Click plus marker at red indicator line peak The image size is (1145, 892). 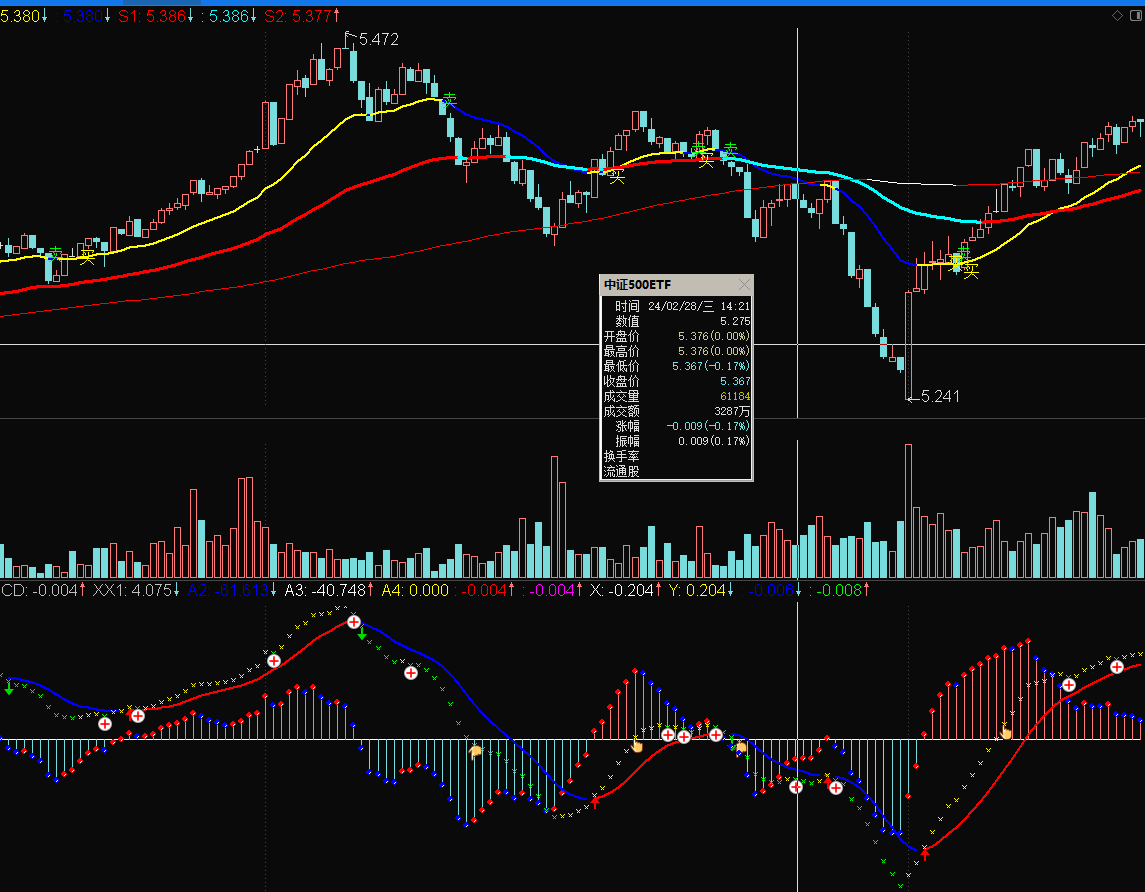(354, 622)
